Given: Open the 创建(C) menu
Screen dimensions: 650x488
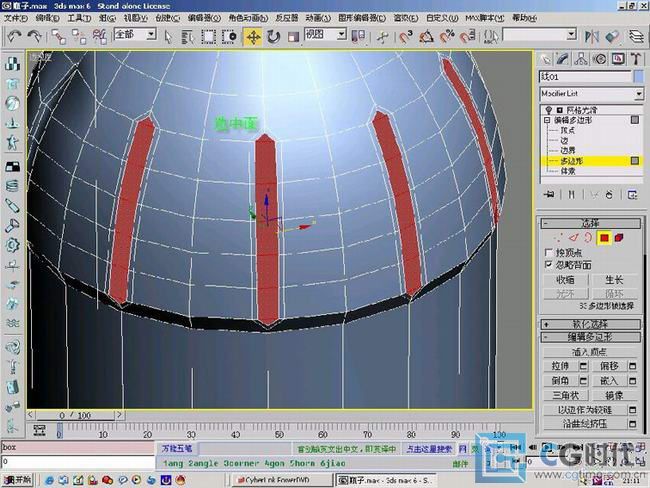Looking at the screenshot, I should point(167,18).
